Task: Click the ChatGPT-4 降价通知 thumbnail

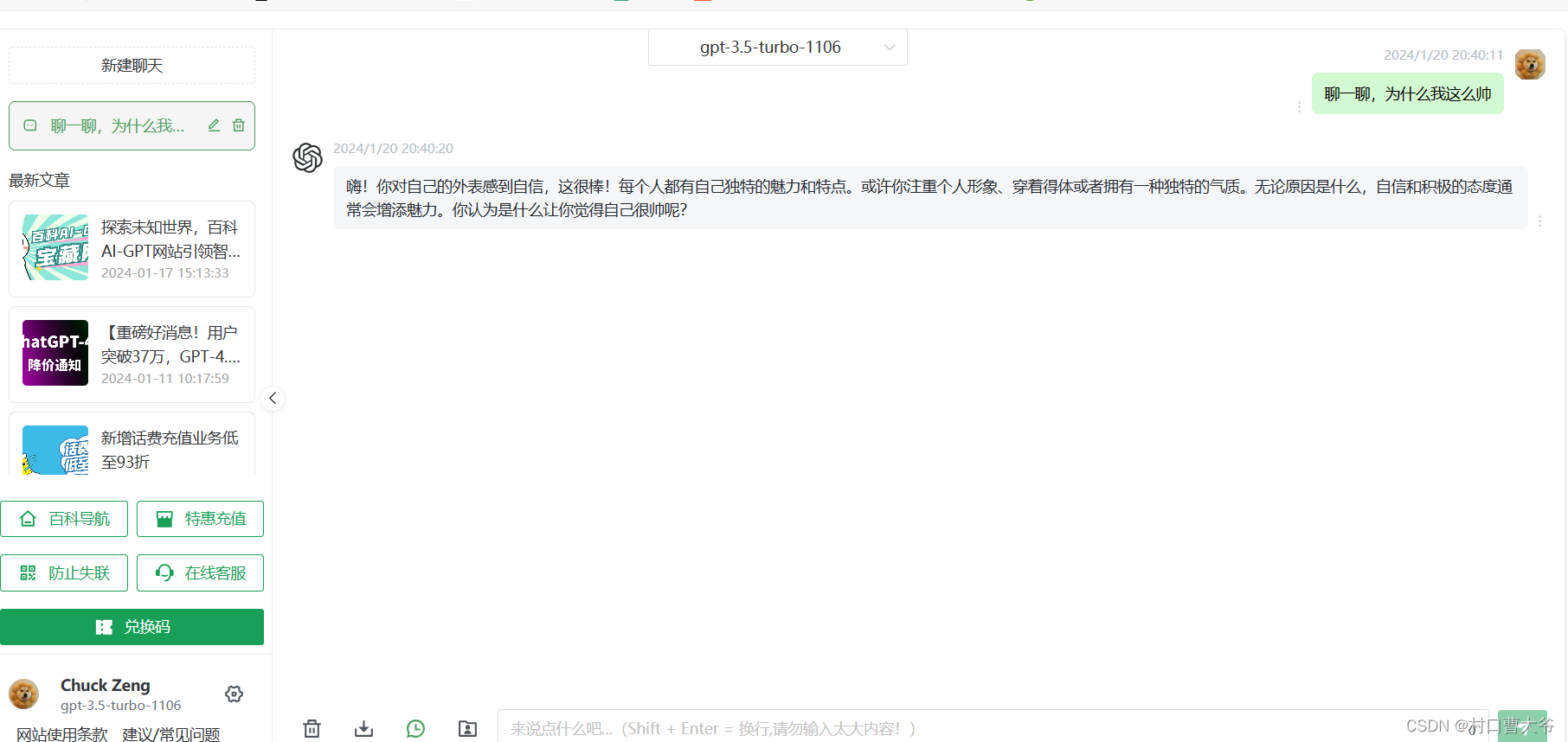Action: (x=55, y=353)
